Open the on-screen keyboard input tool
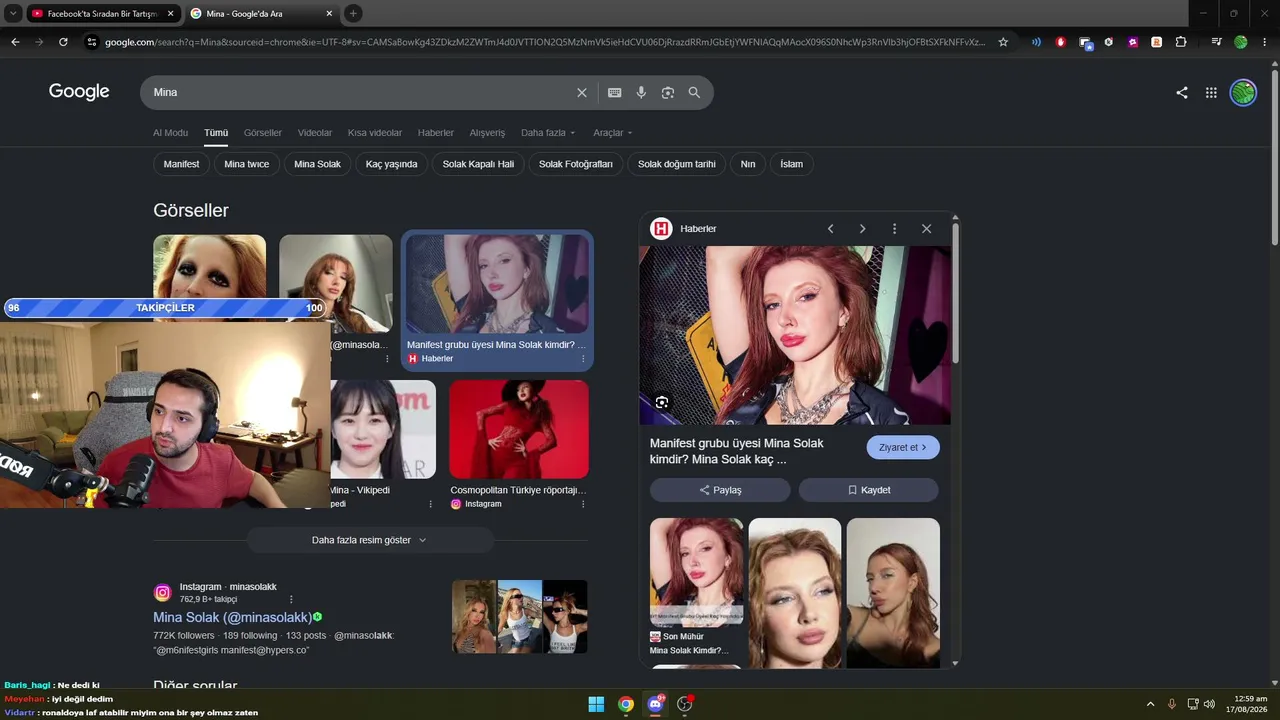 [615, 92]
